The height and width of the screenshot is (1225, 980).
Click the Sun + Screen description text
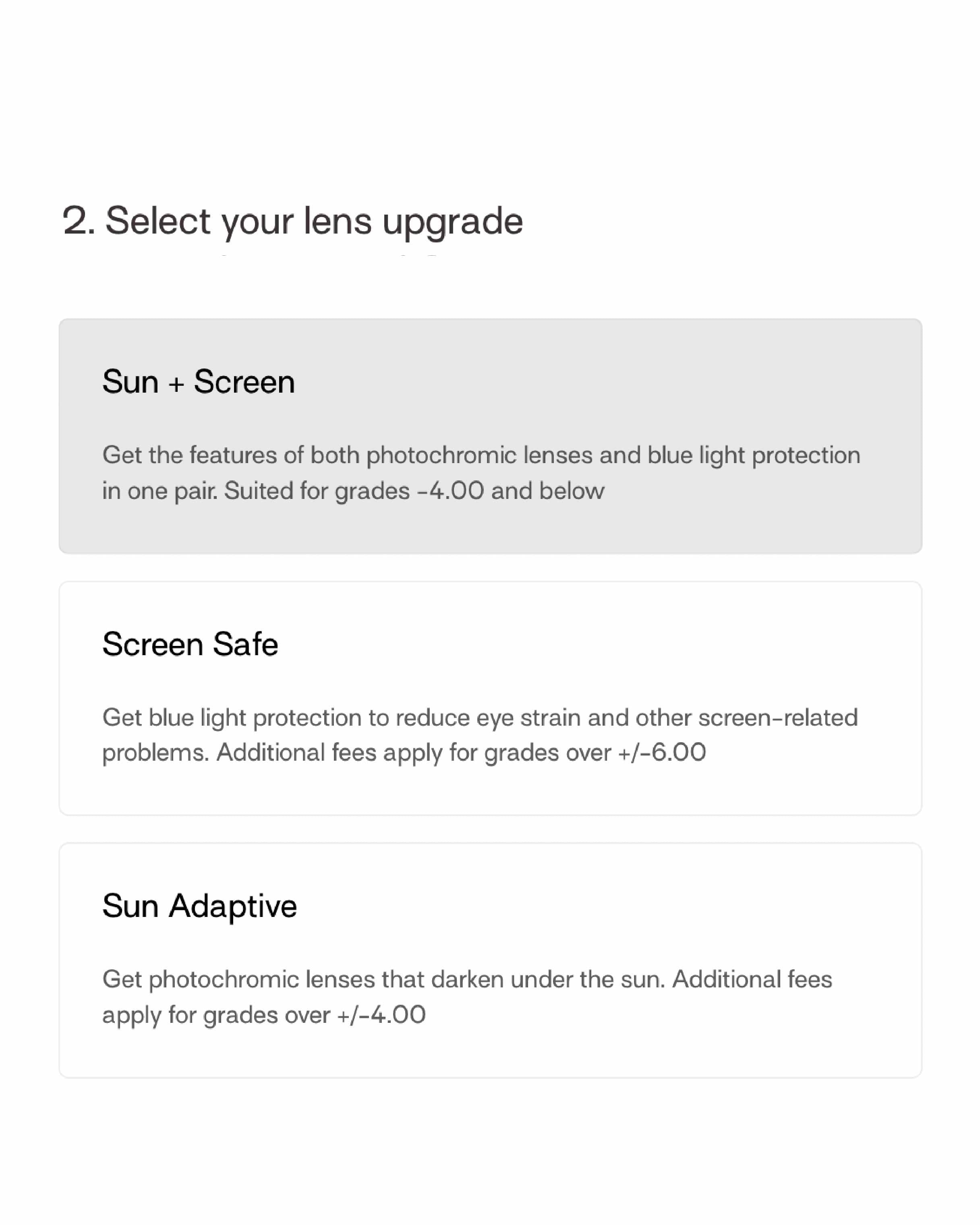pos(481,473)
